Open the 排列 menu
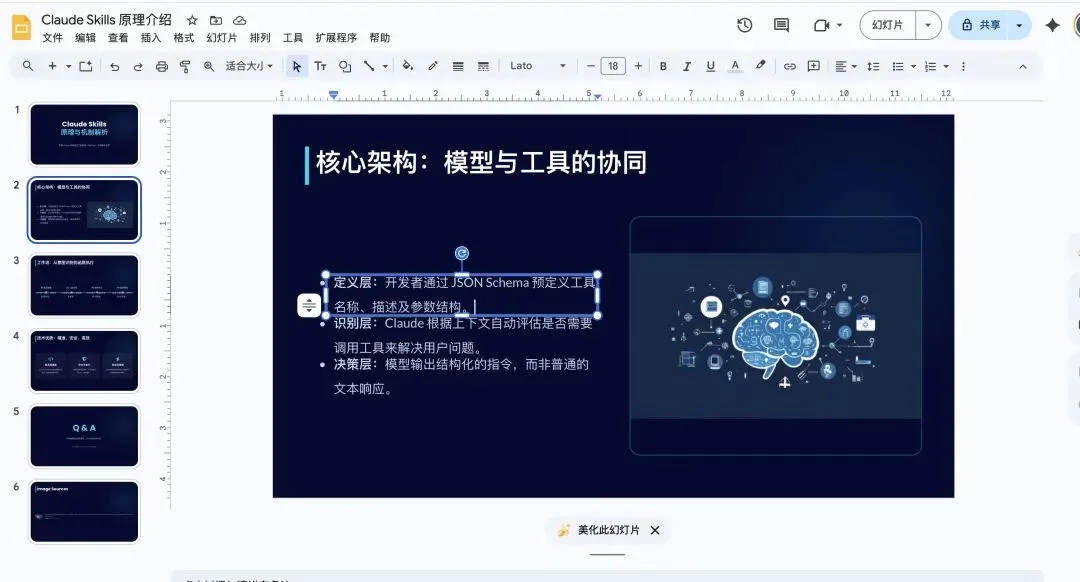 point(260,38)
